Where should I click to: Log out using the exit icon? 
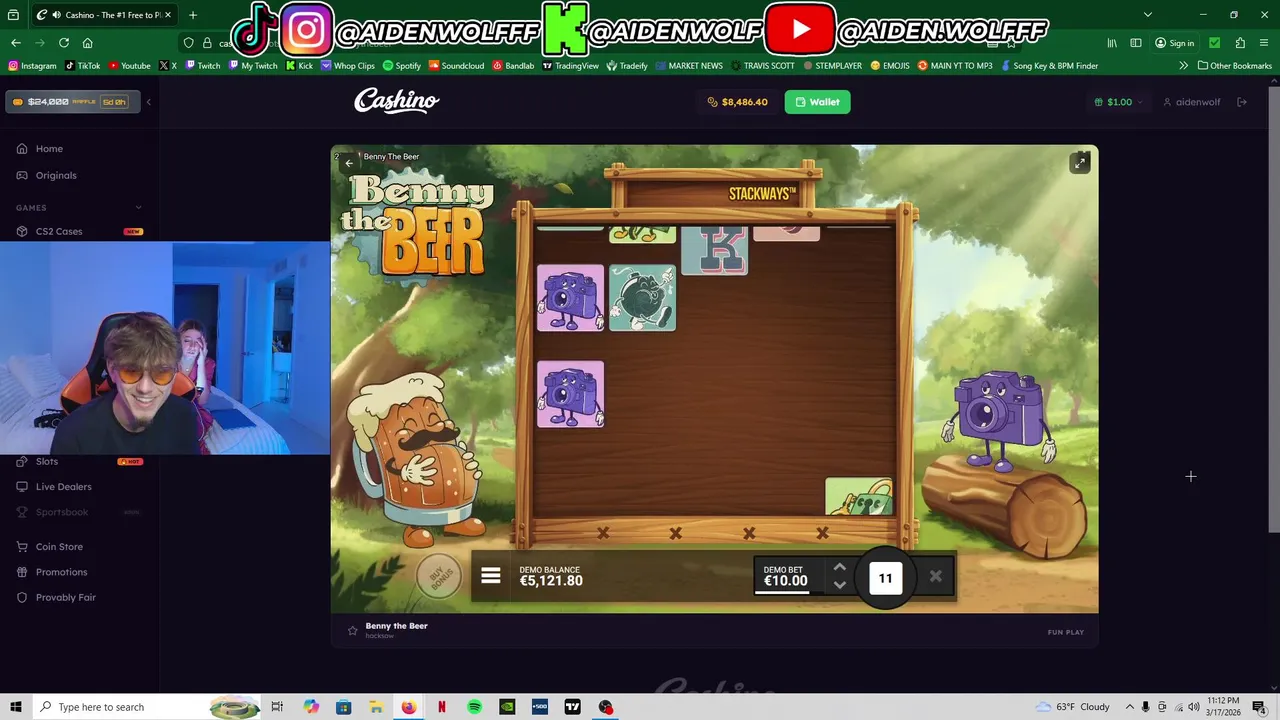1242,102
